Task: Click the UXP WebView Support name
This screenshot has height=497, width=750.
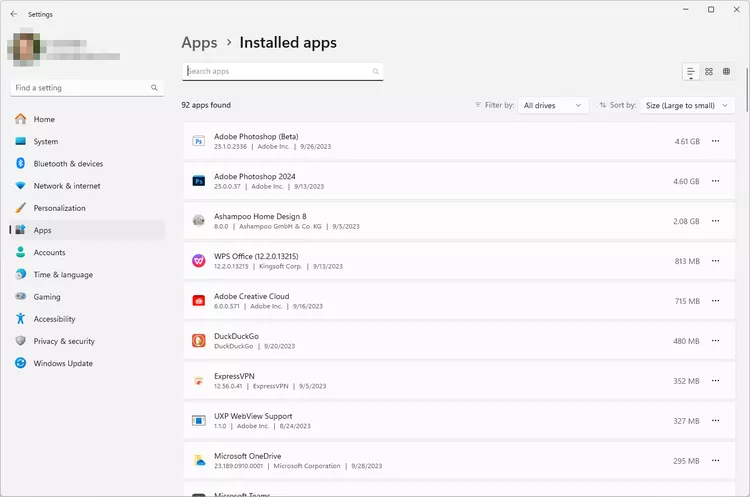Action: 253,416
